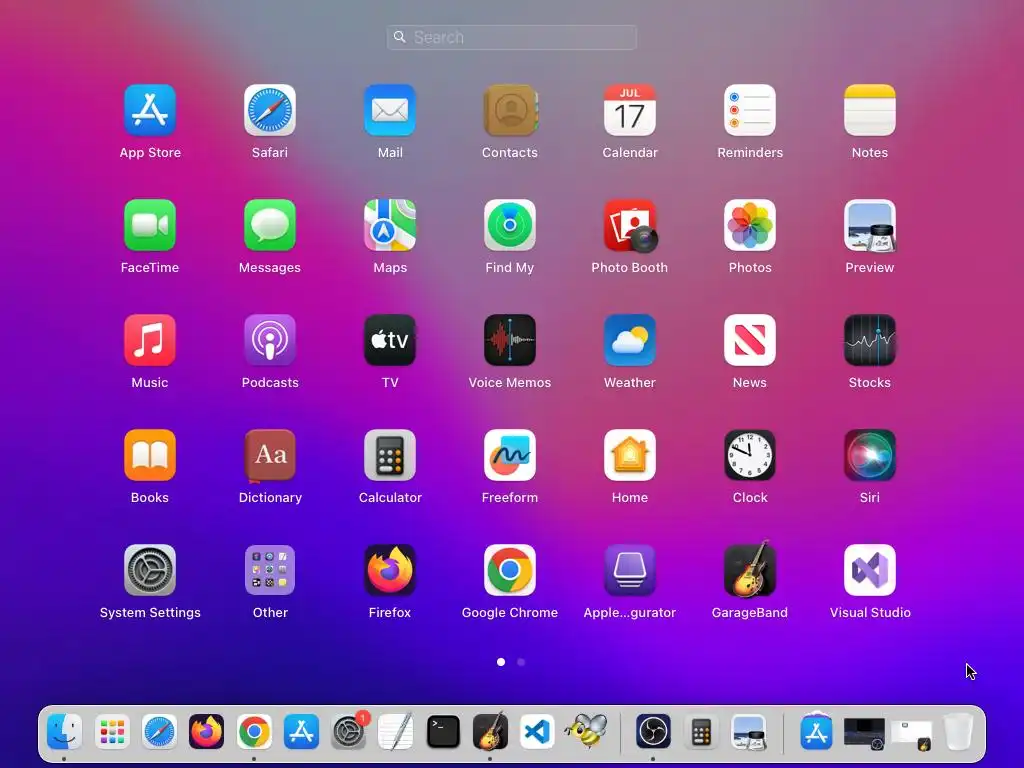Screen dimensions: 1024x768
Task: Open the Contacts app
Action: pos(510,110)
